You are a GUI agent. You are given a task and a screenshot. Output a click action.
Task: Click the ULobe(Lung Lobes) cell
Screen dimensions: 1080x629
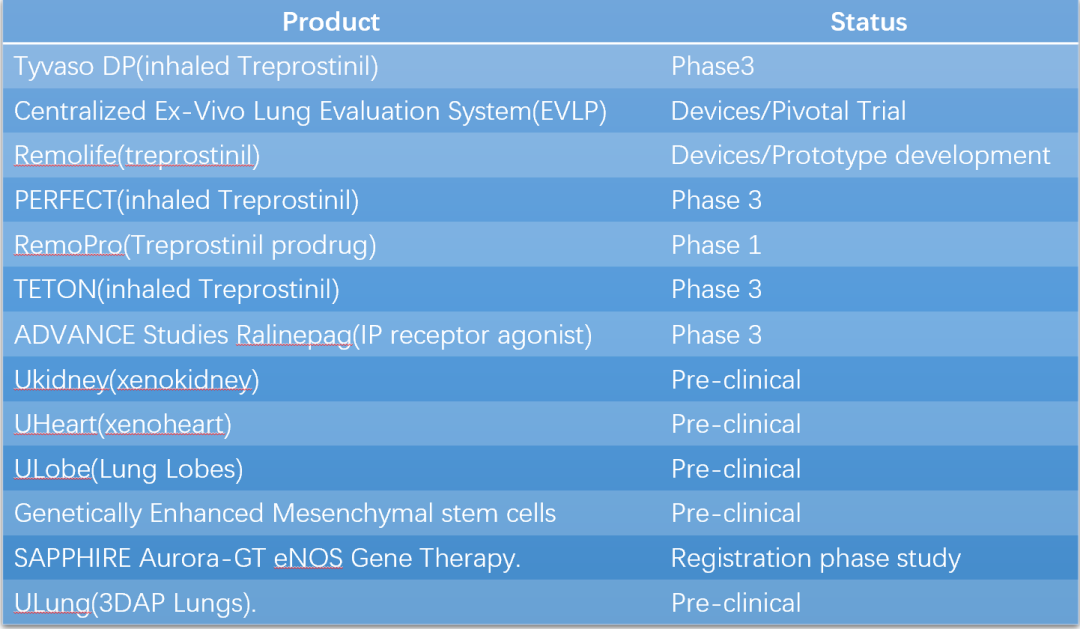[128, 469]
